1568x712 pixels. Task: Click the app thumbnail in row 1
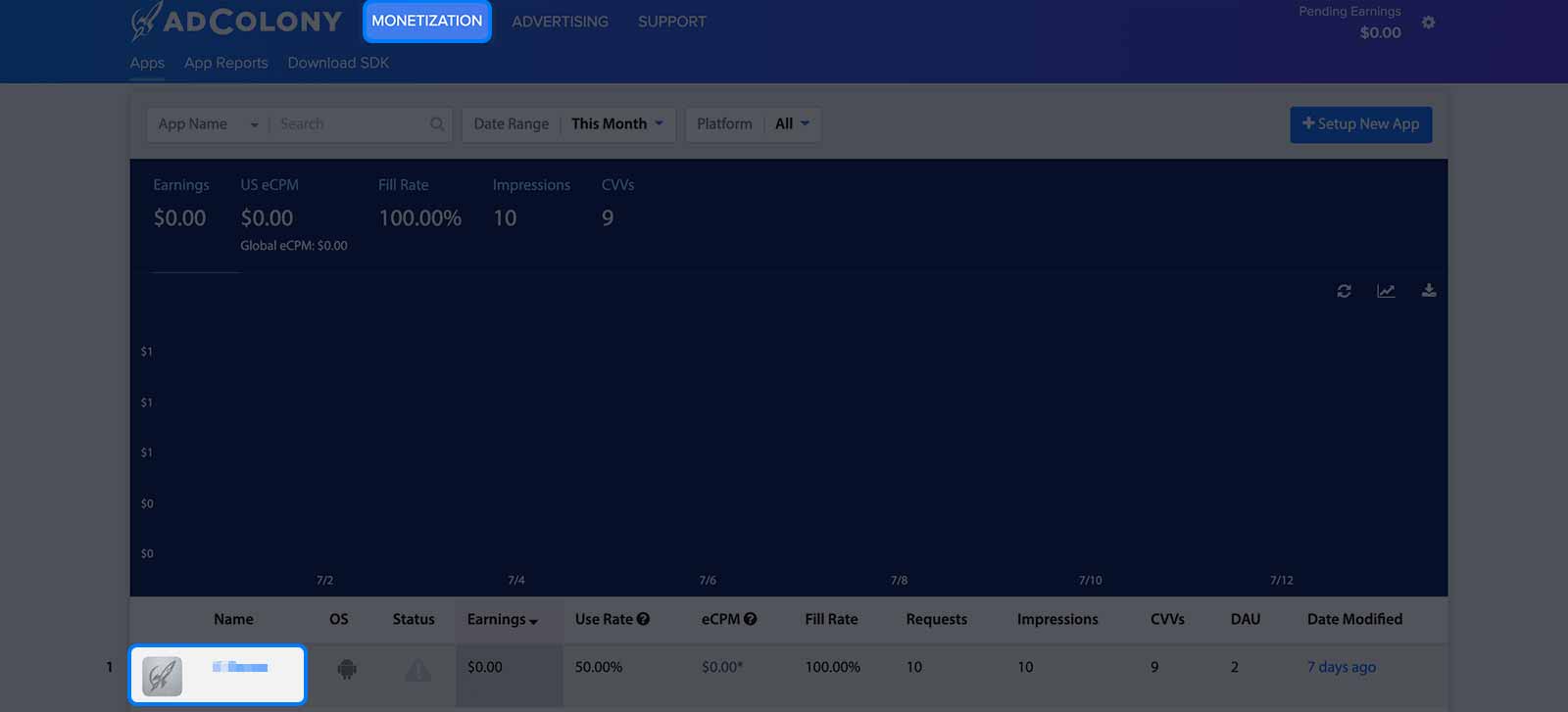(163, 676)
